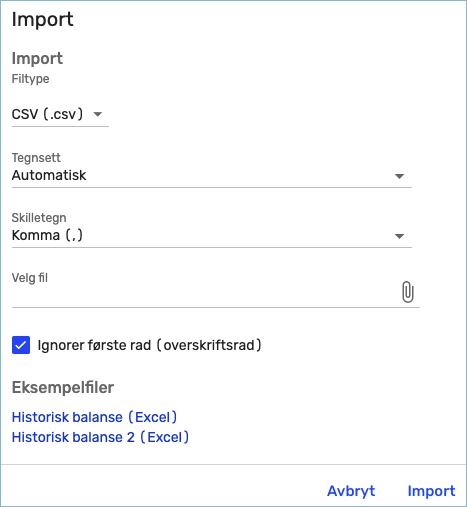Open the Historisk balanse (Excel) link
The image size is (467, 507).
pos(94,417)
